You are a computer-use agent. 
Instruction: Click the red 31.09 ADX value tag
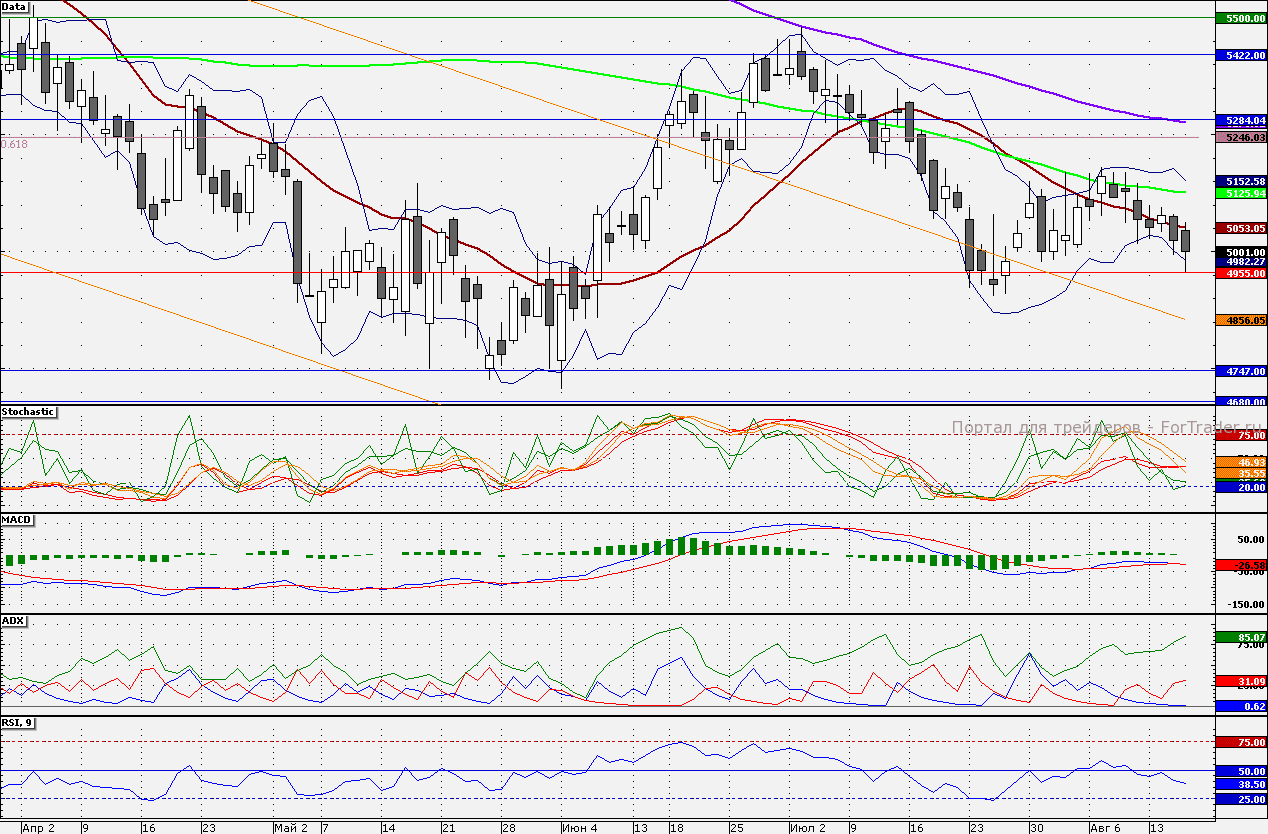[x=1240, y=681]
